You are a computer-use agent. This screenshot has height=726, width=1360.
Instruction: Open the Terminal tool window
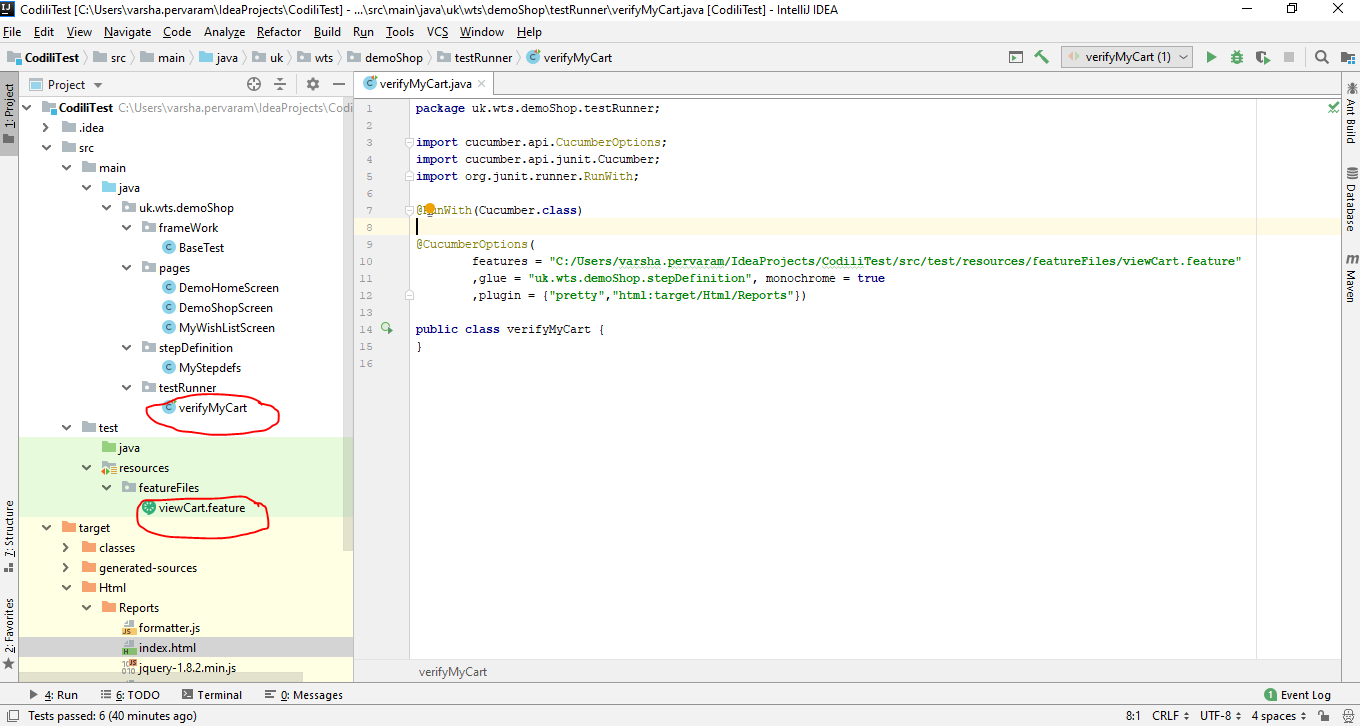click(219, 694)
